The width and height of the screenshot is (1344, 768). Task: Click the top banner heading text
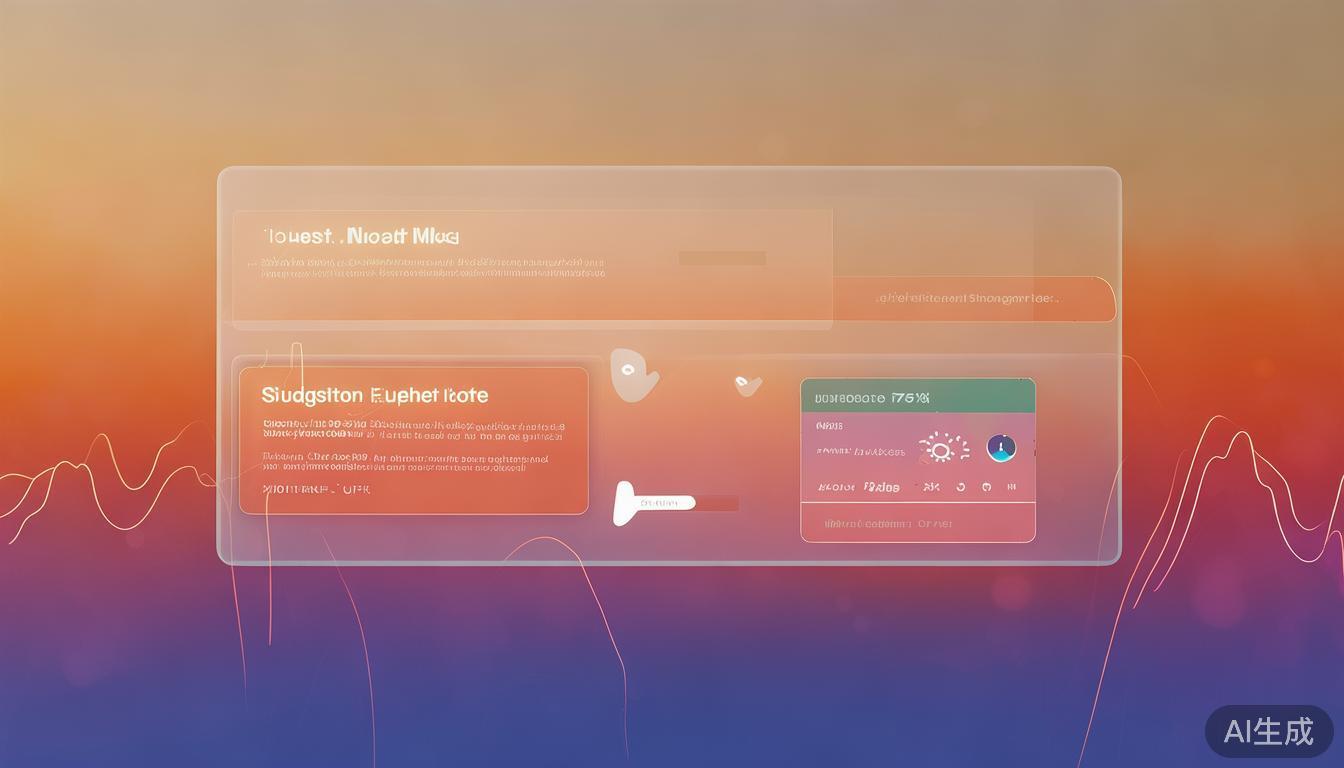pos(362,237)
